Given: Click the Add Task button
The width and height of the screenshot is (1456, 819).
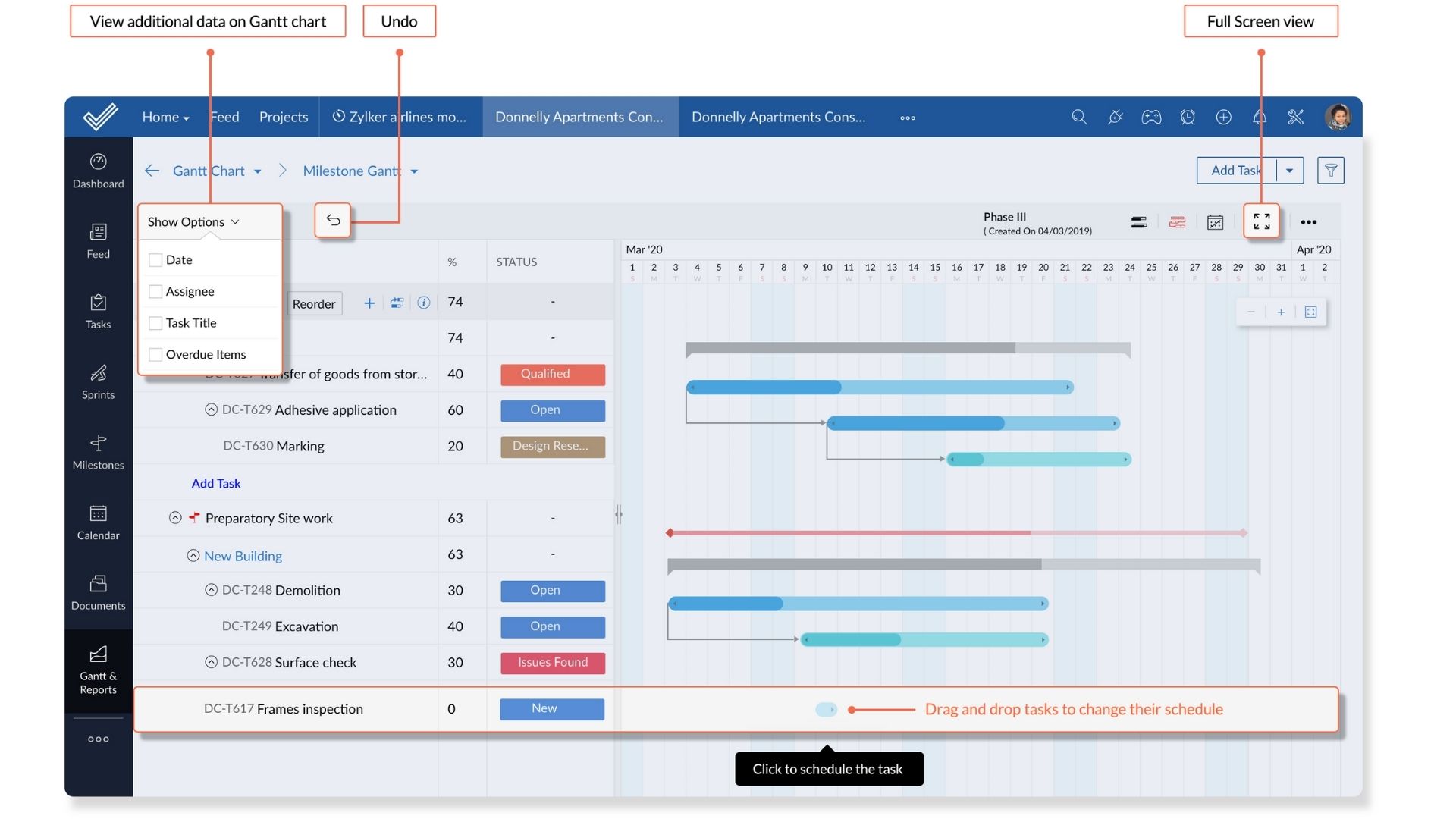Looking at the screenshot, I should coord(1236,170).
